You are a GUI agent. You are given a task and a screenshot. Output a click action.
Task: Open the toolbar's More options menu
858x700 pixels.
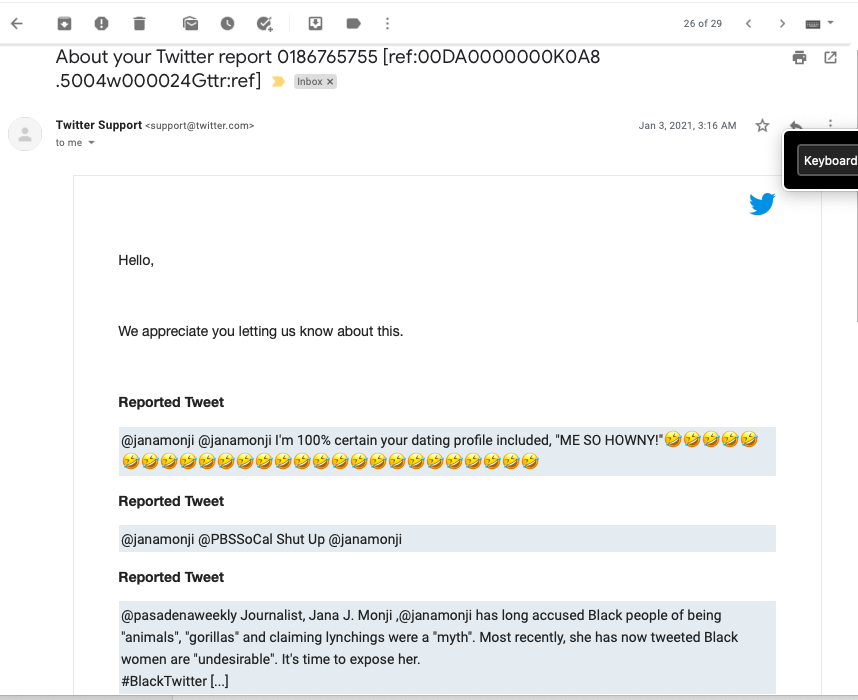tap(388, 23)
